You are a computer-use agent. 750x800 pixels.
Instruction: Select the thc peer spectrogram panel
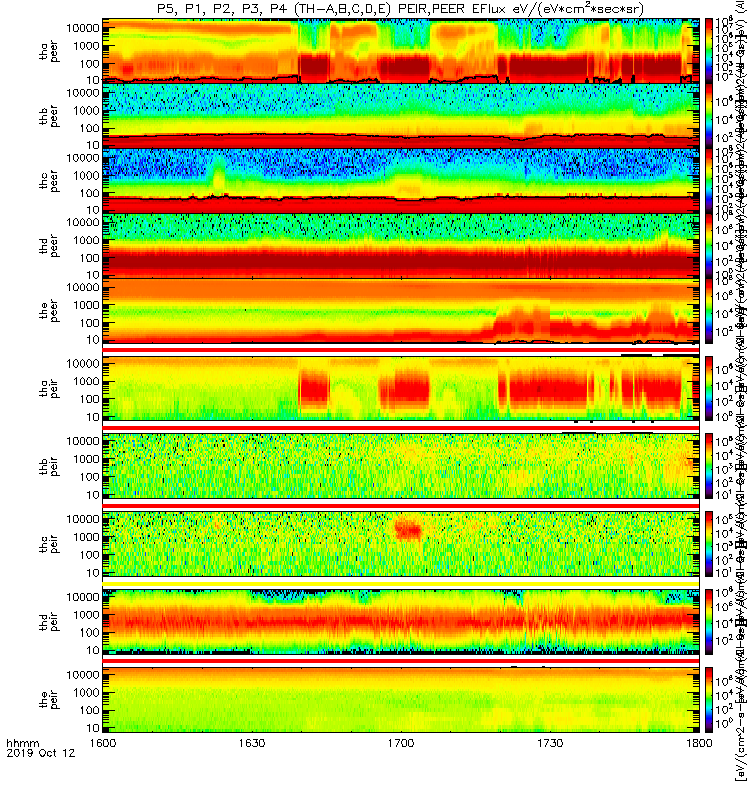401,181
